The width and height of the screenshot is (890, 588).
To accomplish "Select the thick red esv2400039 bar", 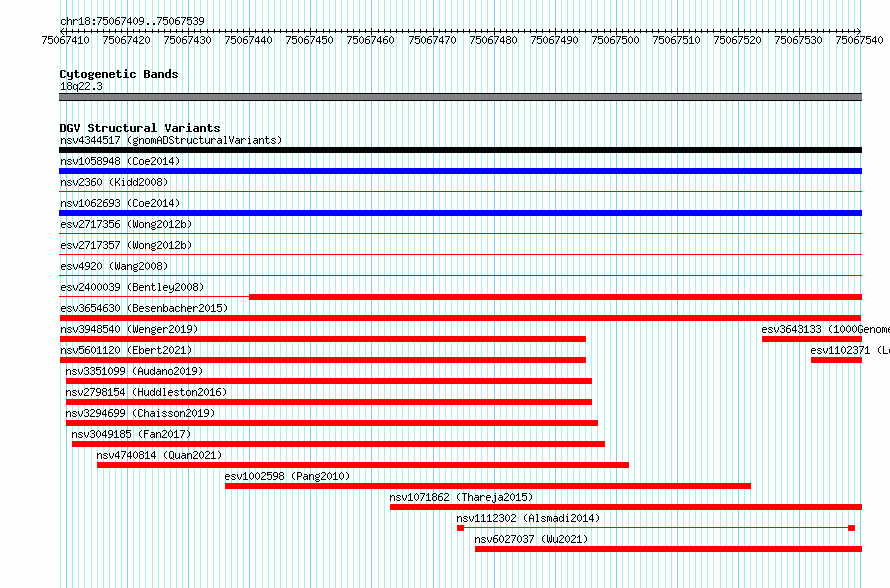I will click(x=556, y=297).
